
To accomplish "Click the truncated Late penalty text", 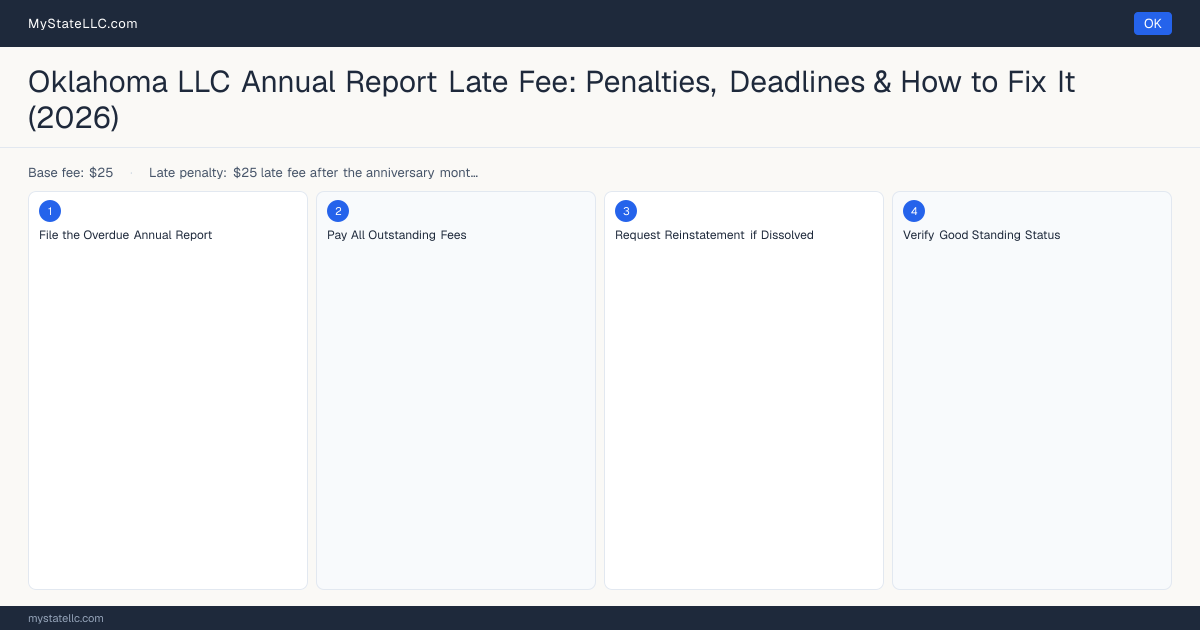I will click(313, 173).
